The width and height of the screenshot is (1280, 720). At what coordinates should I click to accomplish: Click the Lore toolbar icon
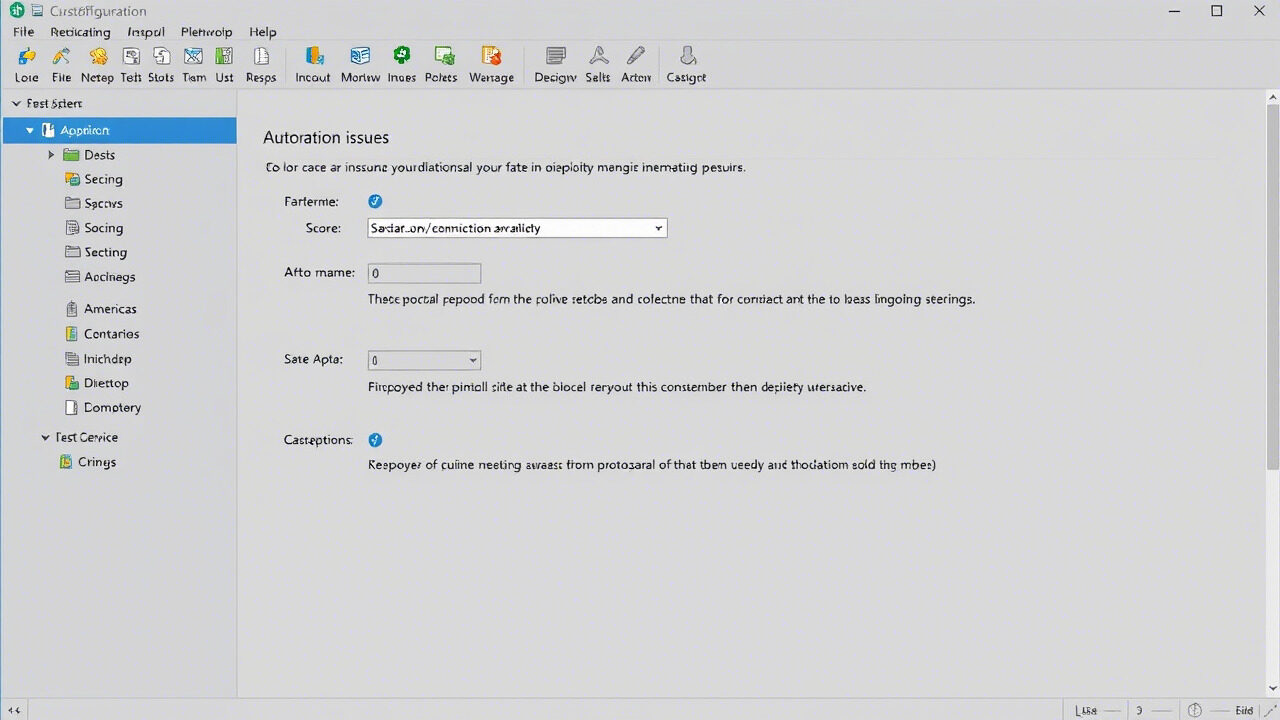click(x=27, y=57)
